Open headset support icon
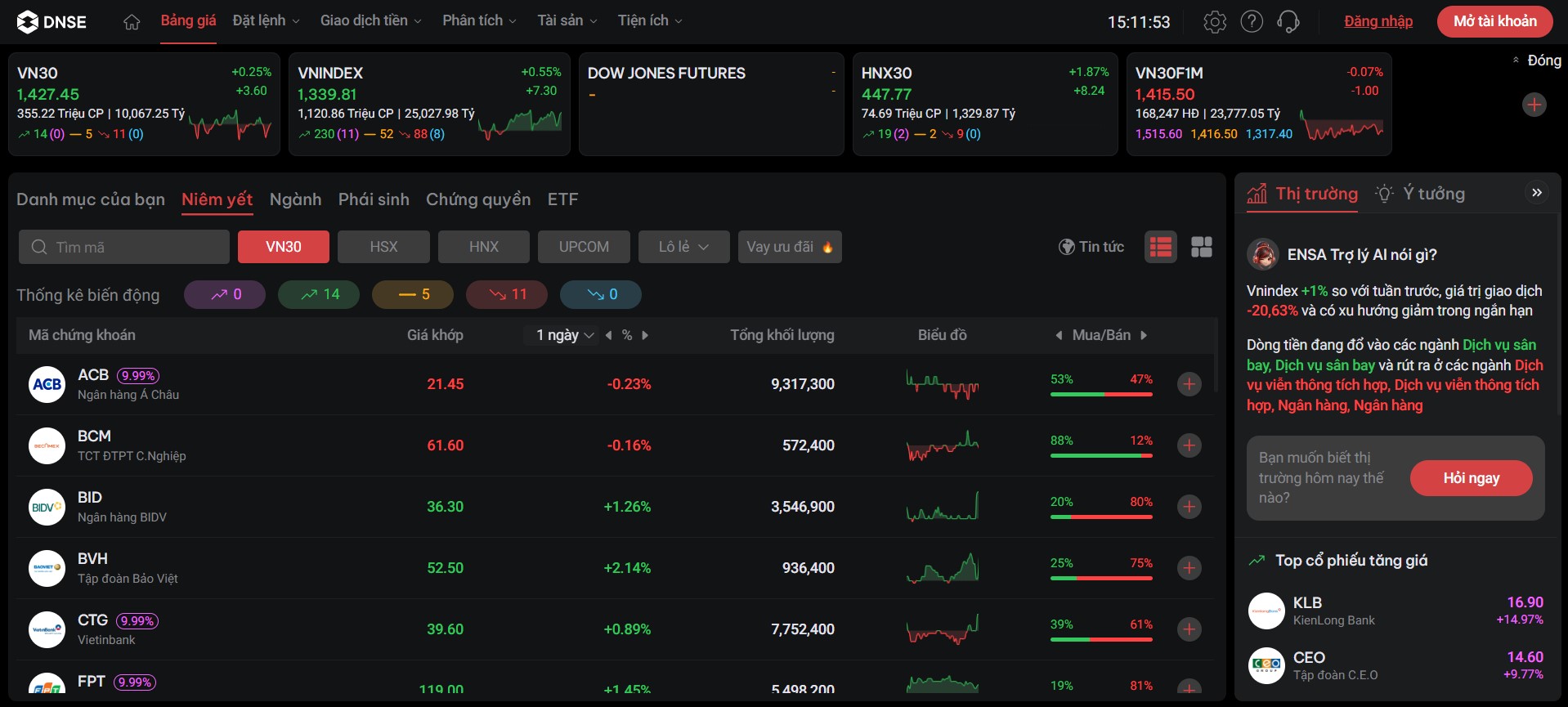This screenshot has height=707, width=1568. [1288, 22]
